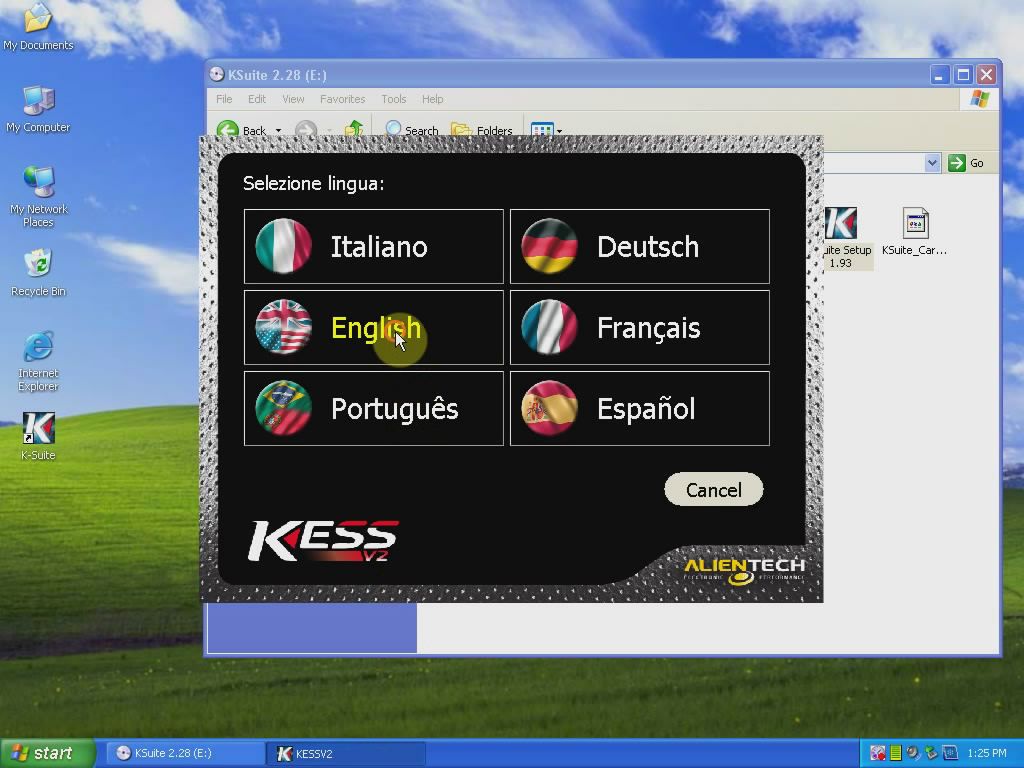Click the French flag icon

coord(549,327)
